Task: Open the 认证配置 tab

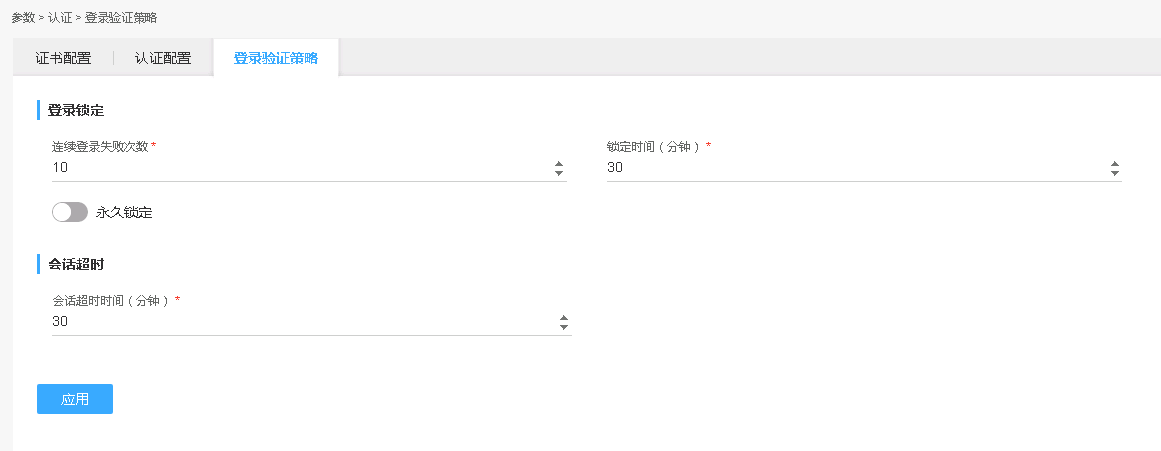Action: point(163,58)
